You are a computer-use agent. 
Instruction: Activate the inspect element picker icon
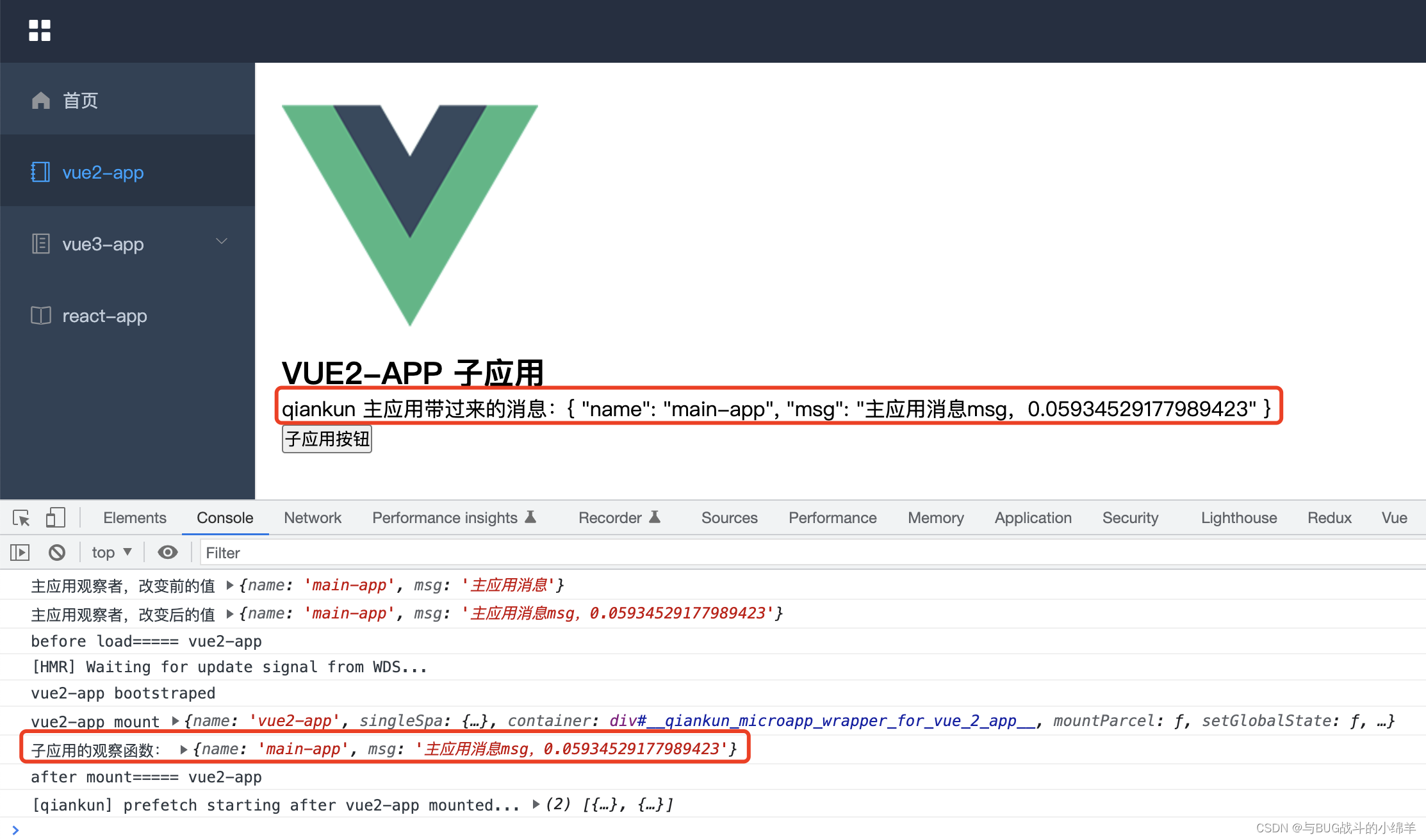pos(21,518)
